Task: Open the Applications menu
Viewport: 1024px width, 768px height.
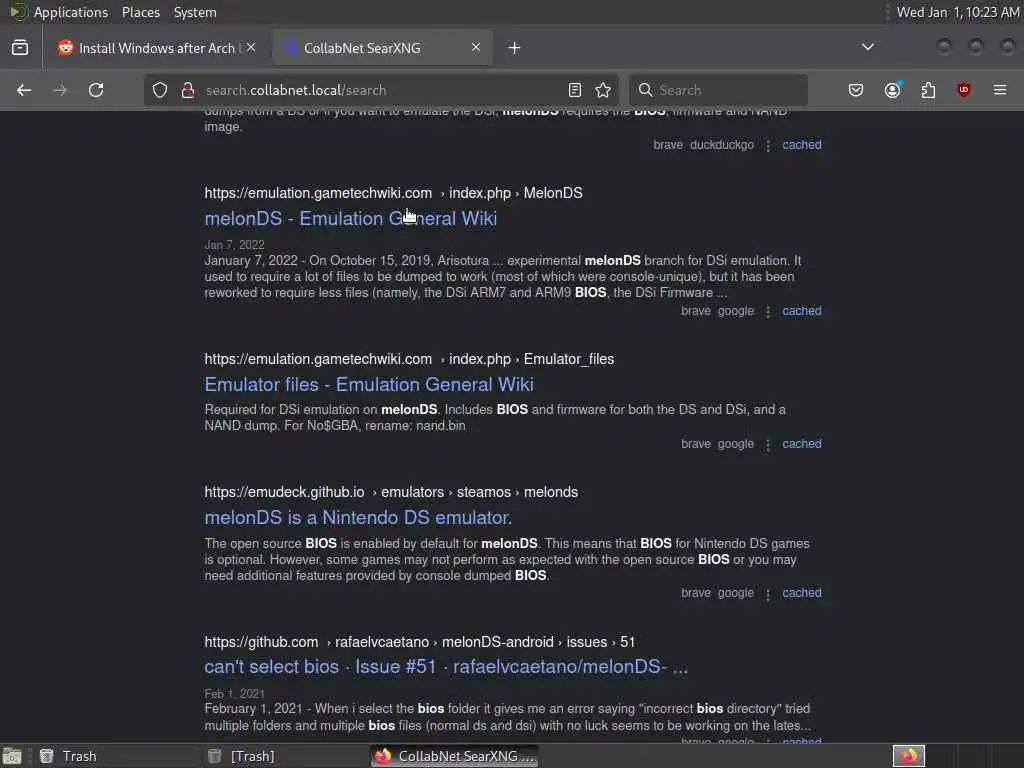Action: 71,12
